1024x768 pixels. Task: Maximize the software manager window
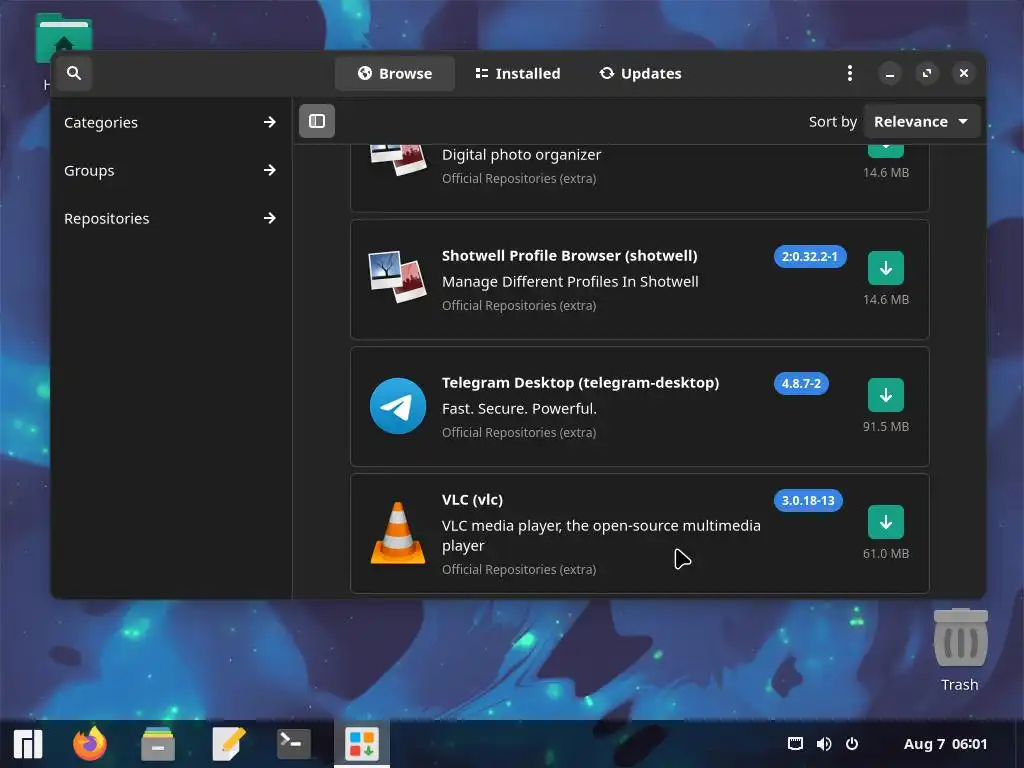coord(927,73)
